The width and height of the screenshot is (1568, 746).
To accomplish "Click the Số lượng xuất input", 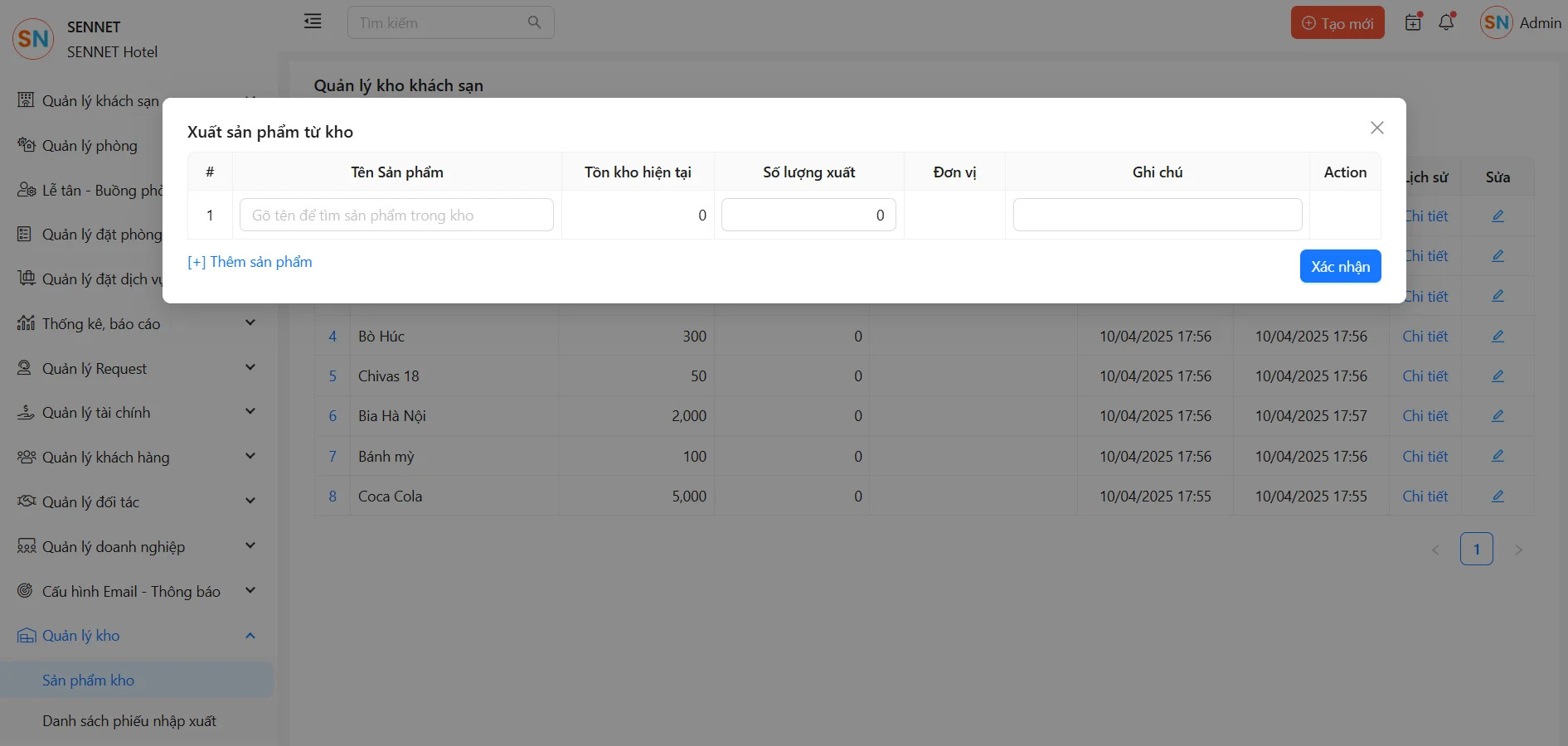I will tap(808, 216).
